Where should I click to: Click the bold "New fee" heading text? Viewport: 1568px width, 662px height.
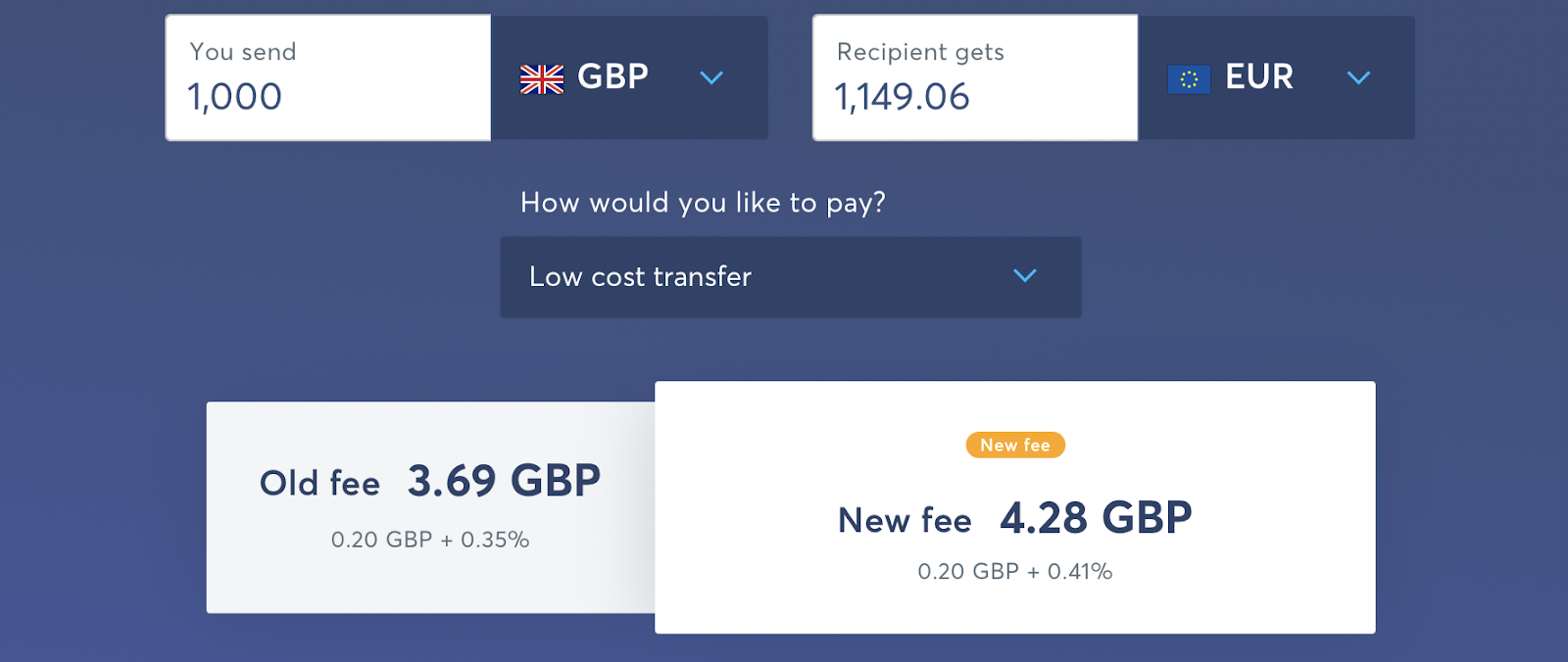point(905,521)
